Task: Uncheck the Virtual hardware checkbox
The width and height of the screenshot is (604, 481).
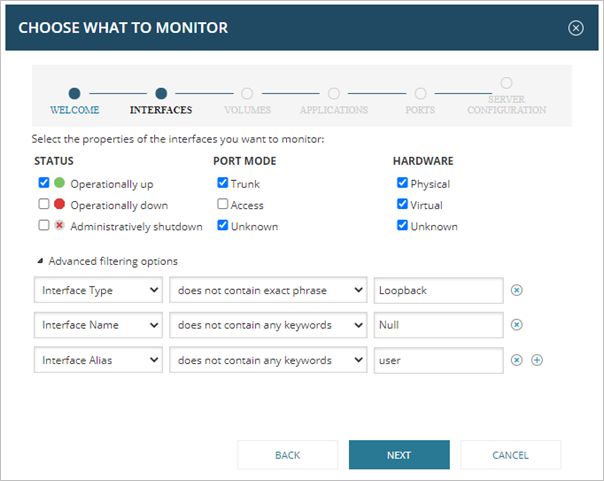Action: [402, 204]
